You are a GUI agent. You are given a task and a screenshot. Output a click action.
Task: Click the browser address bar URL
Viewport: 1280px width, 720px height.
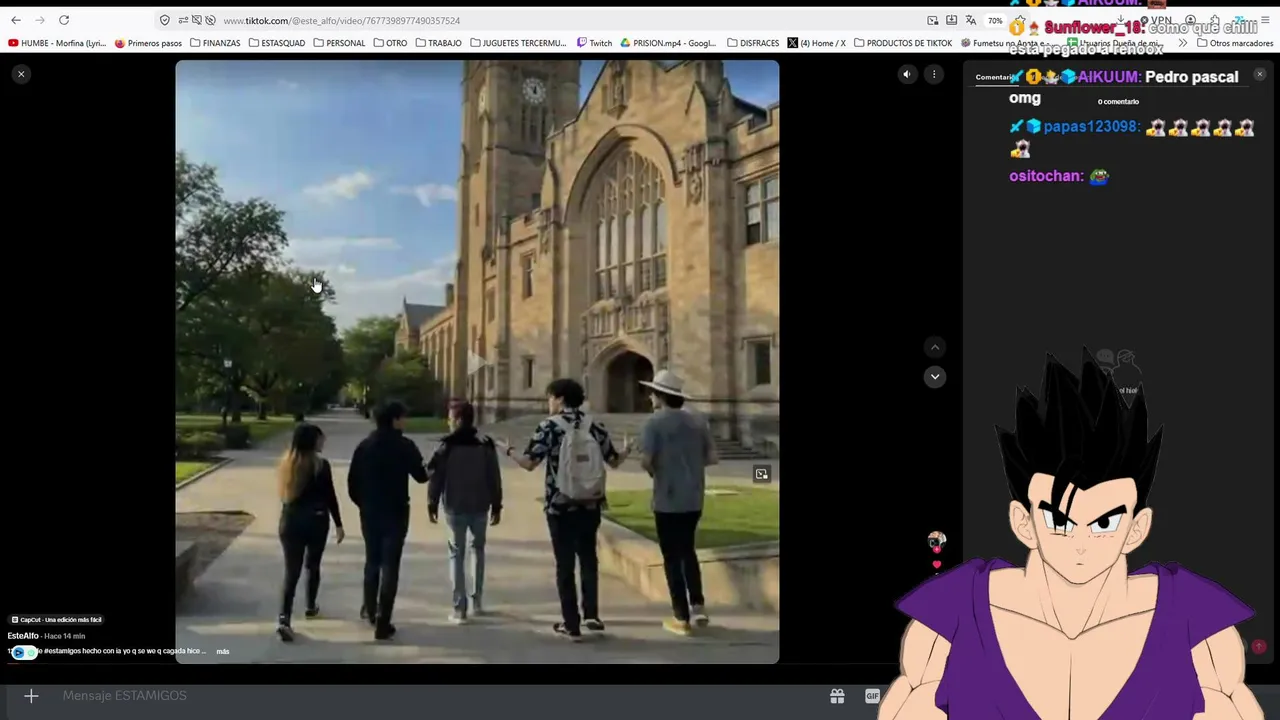[x=341, y=20]
